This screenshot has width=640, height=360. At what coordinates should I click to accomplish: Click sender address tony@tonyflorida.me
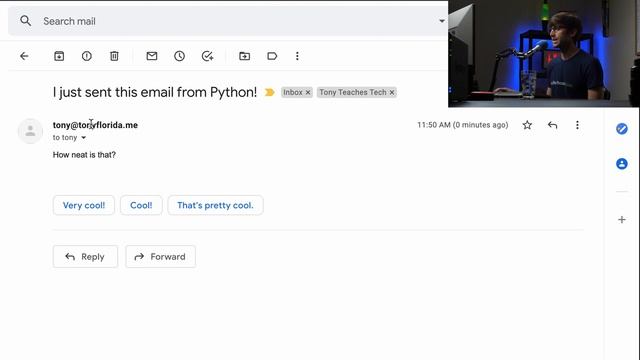coord(95,125)
